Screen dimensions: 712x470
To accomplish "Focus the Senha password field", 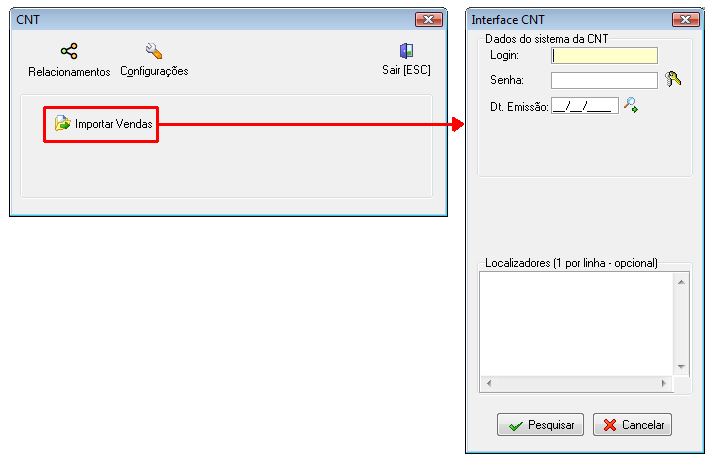I will [x=604, y=80].
